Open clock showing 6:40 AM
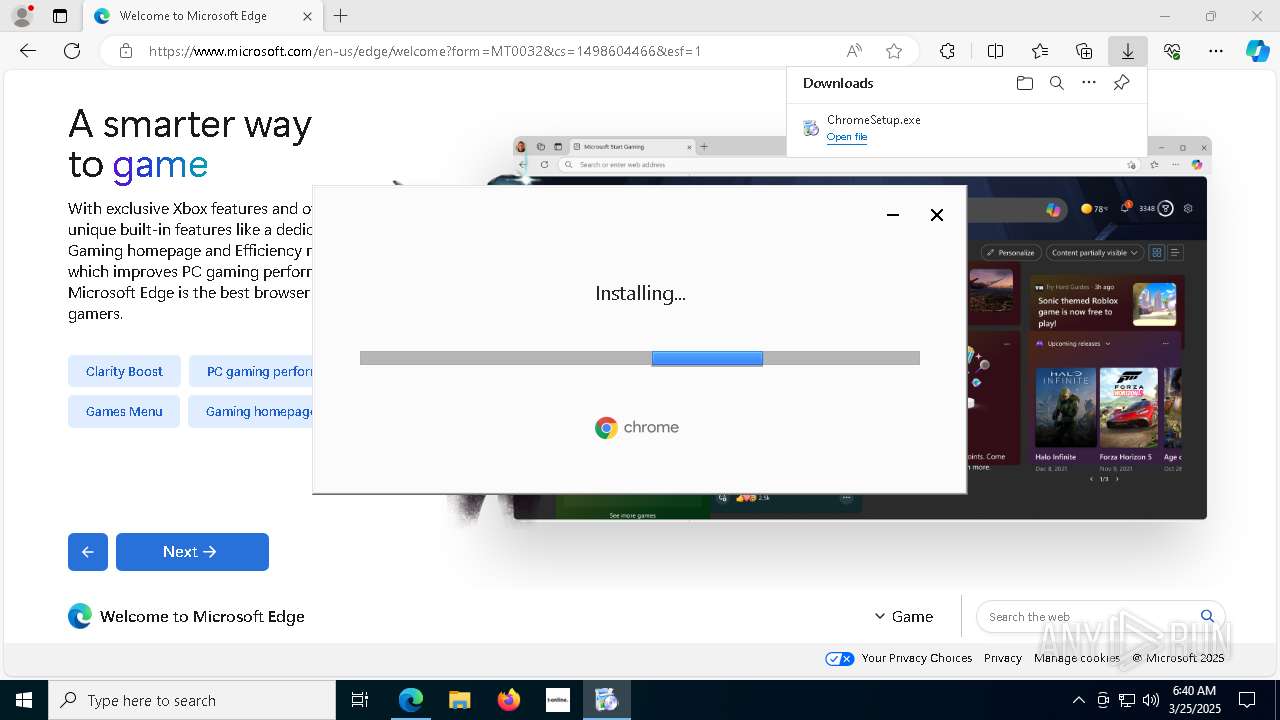Viewport: 1280px width, 720px height. point(1193,700)
